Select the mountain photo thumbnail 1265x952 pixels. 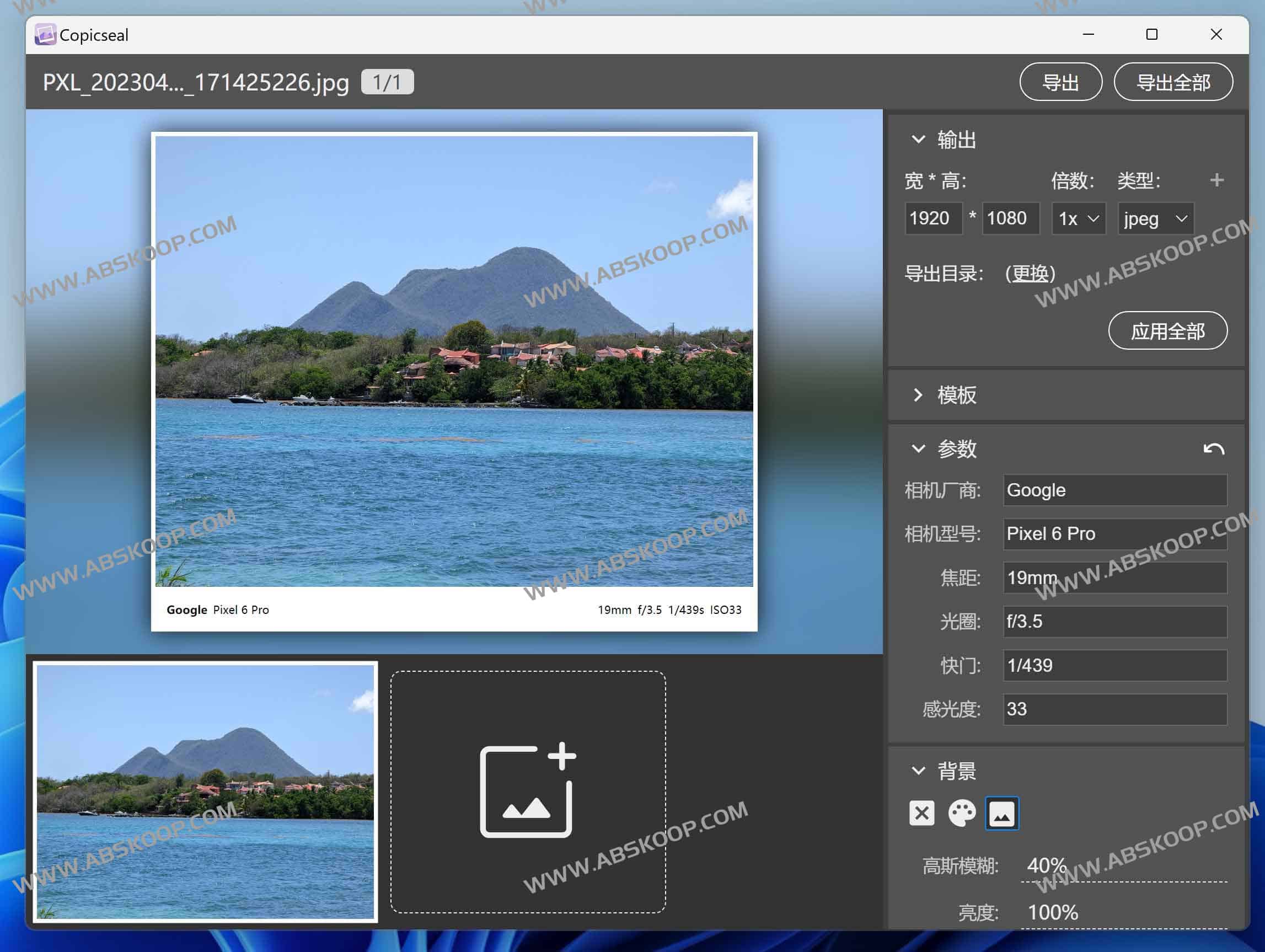click(205, 792)
